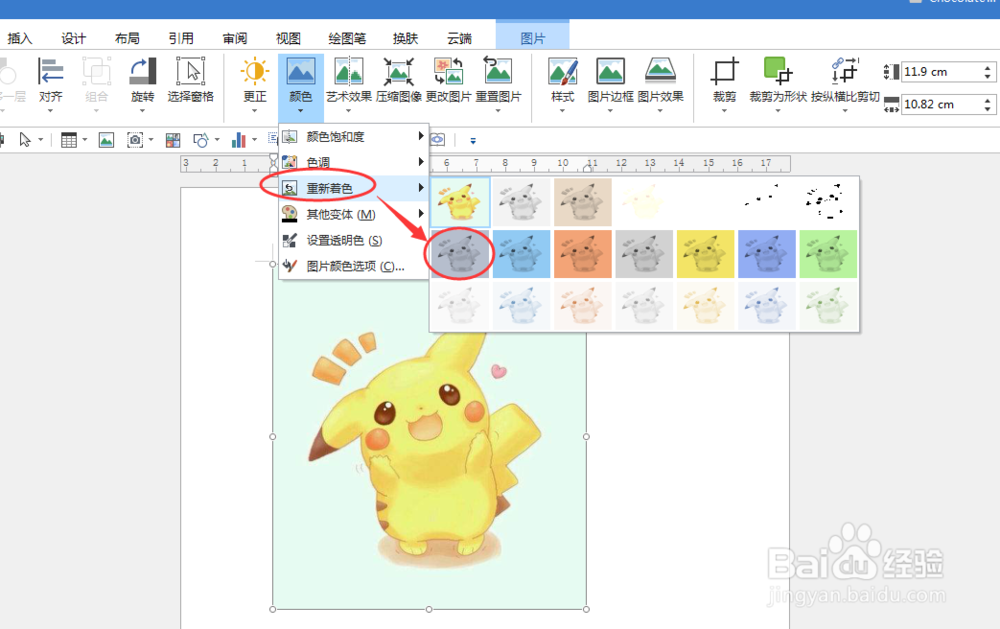
Task: Apply the dark gray-blue recolor swatch
Action: pos(460,254)
